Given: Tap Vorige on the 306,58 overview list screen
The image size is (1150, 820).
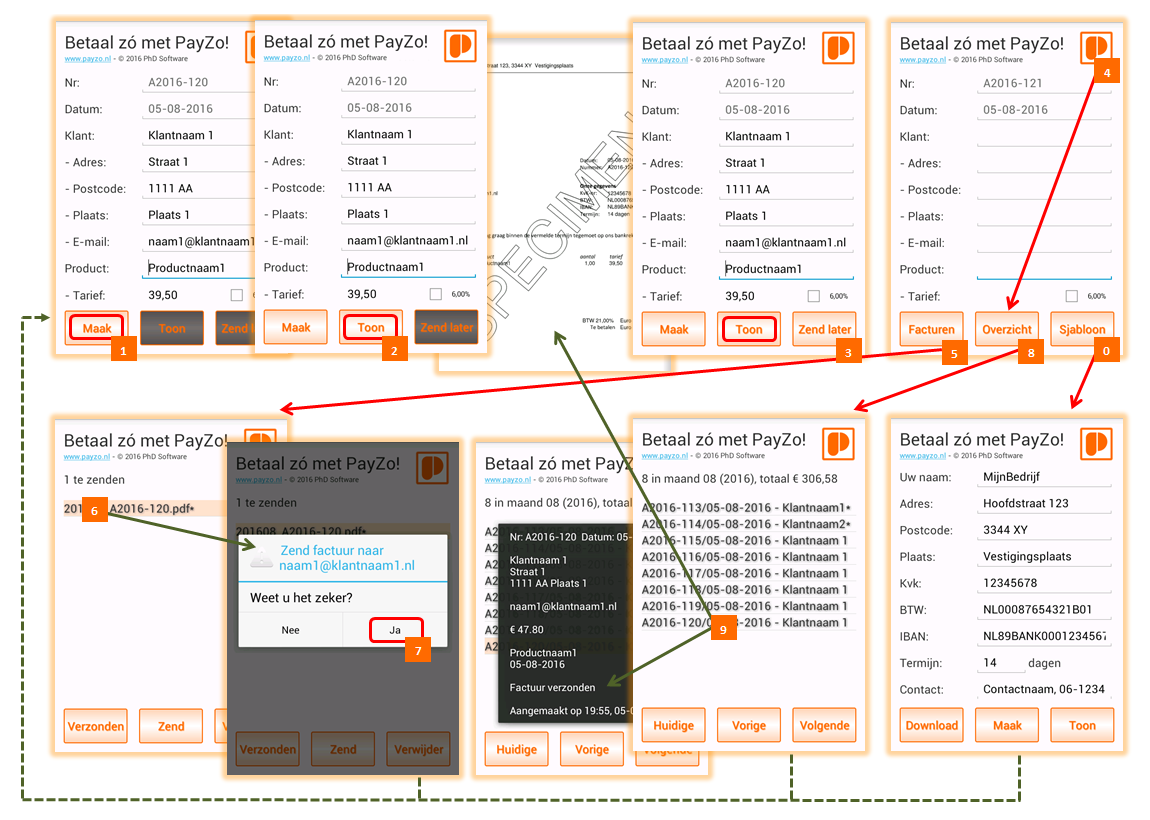Looking at the screenshot, I should pos(749,725).
